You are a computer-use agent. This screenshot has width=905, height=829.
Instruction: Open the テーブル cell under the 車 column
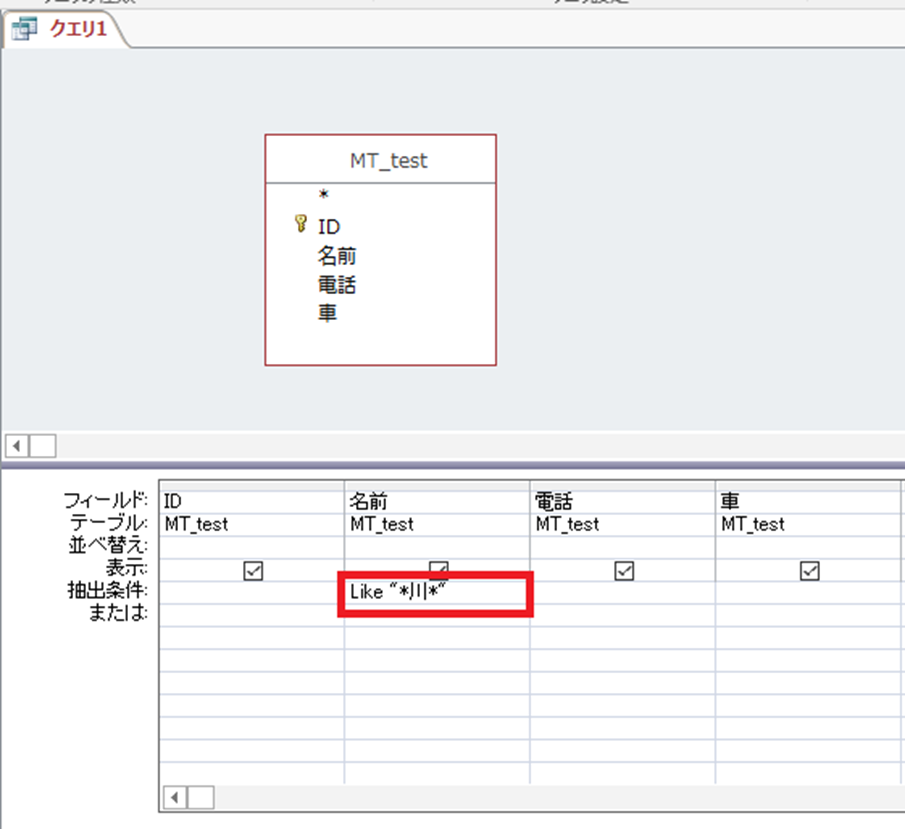pos(808,524)
